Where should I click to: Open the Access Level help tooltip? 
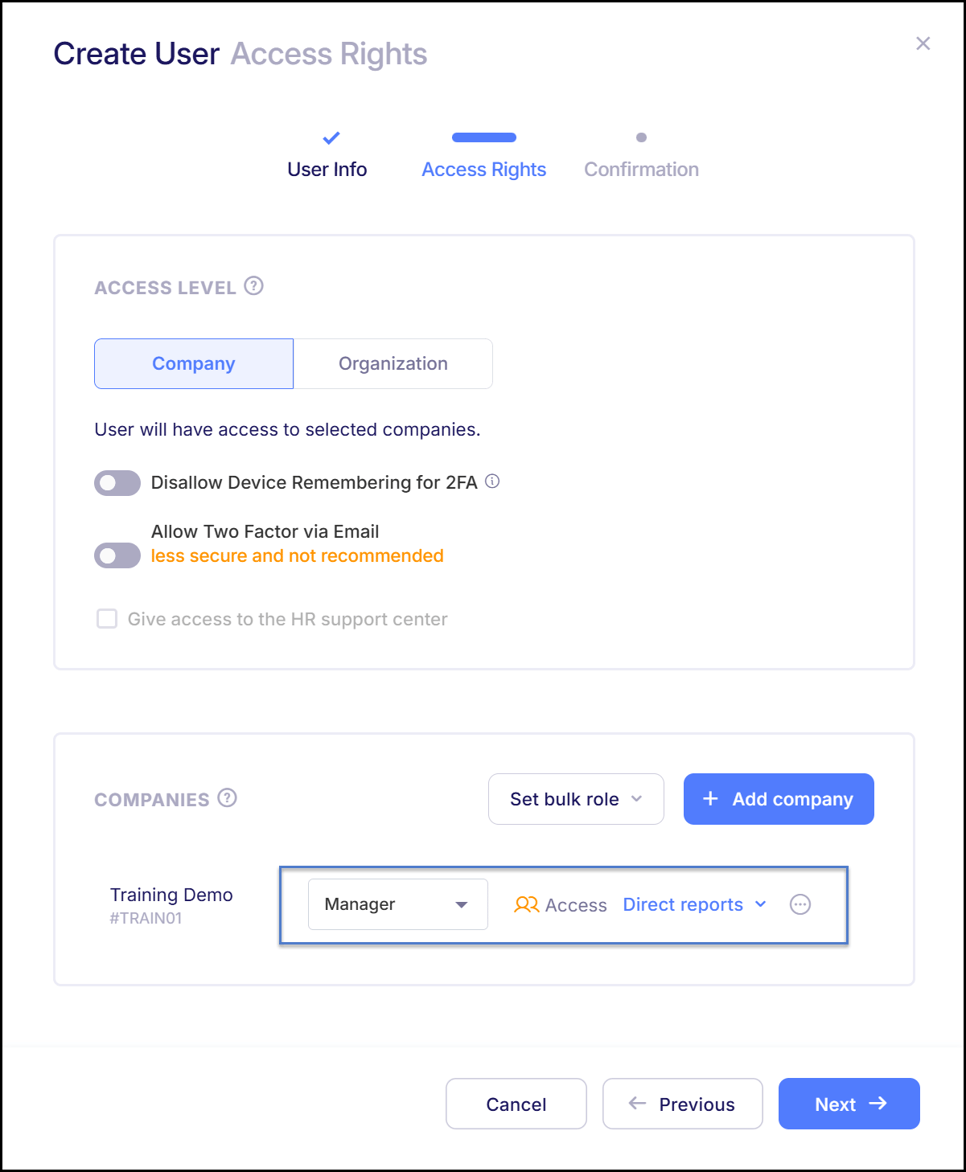(254, 286)
